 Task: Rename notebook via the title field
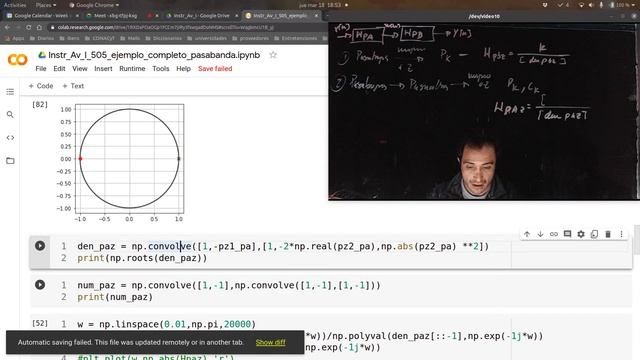154,55
